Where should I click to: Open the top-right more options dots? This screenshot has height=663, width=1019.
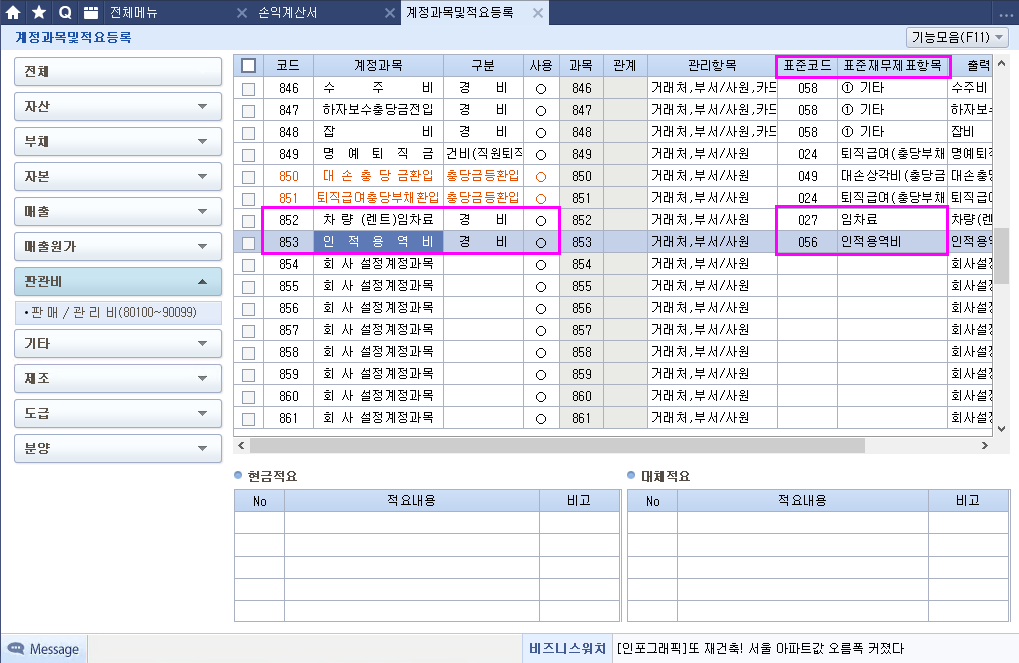(x=1005, y=14)
